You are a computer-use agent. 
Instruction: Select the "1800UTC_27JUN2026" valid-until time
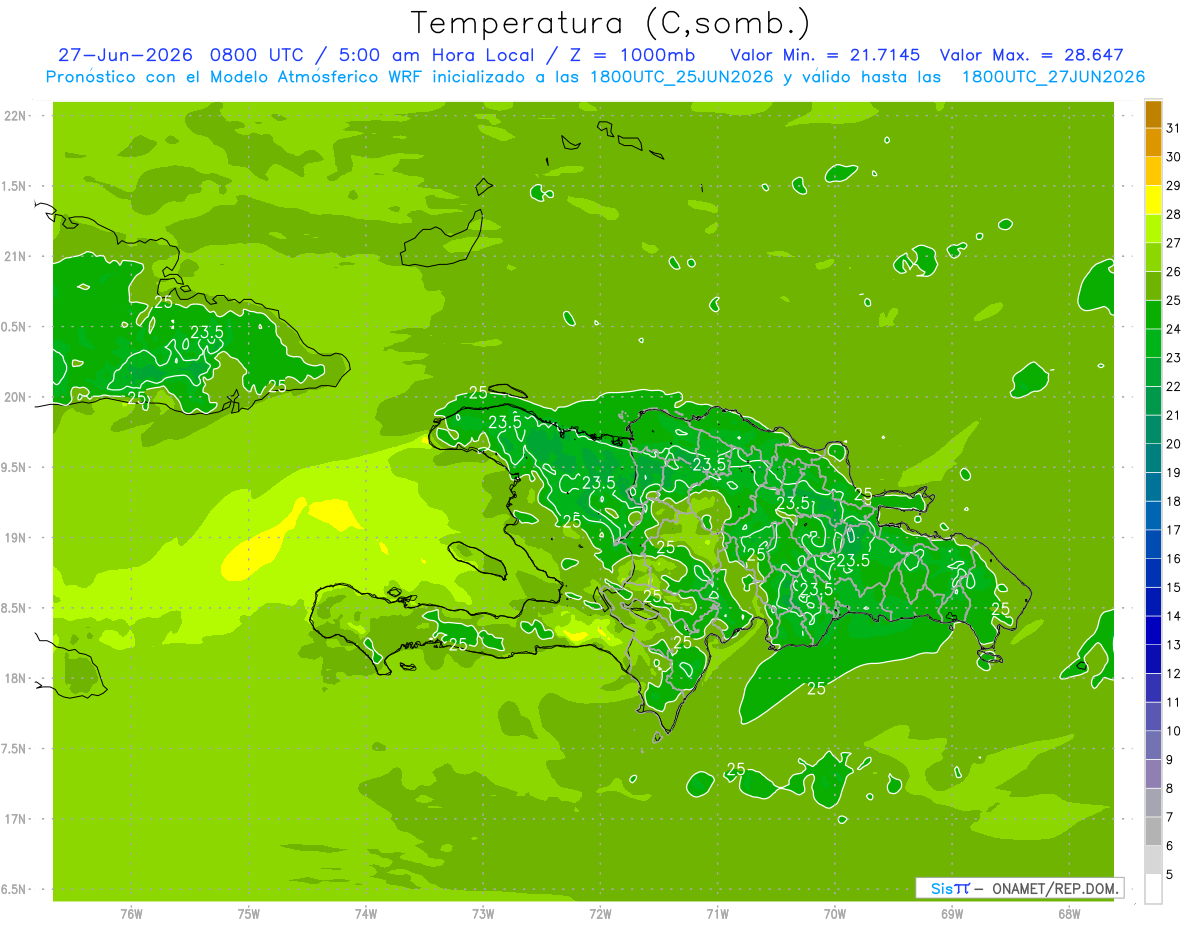click(1053, 77)
